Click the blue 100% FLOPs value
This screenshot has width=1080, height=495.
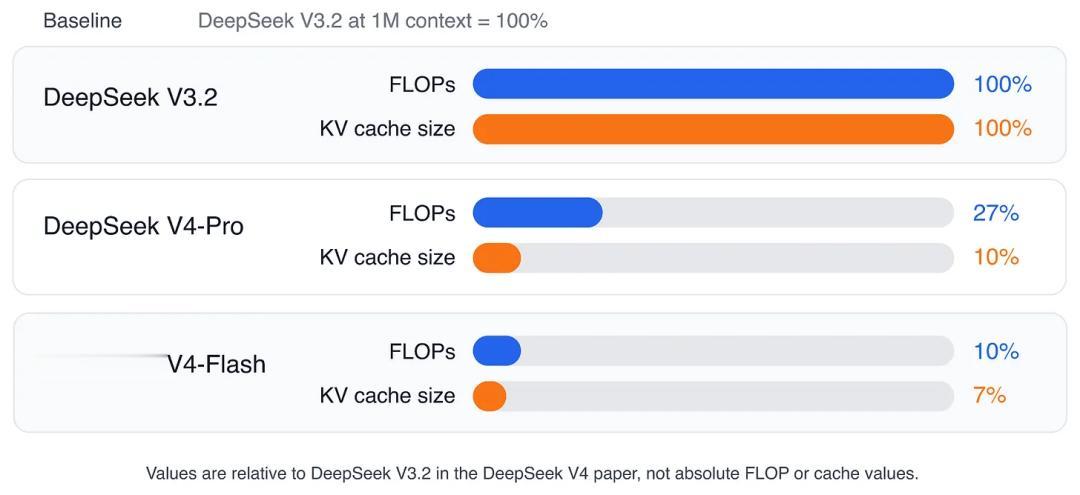click(x=1002, y=85)
